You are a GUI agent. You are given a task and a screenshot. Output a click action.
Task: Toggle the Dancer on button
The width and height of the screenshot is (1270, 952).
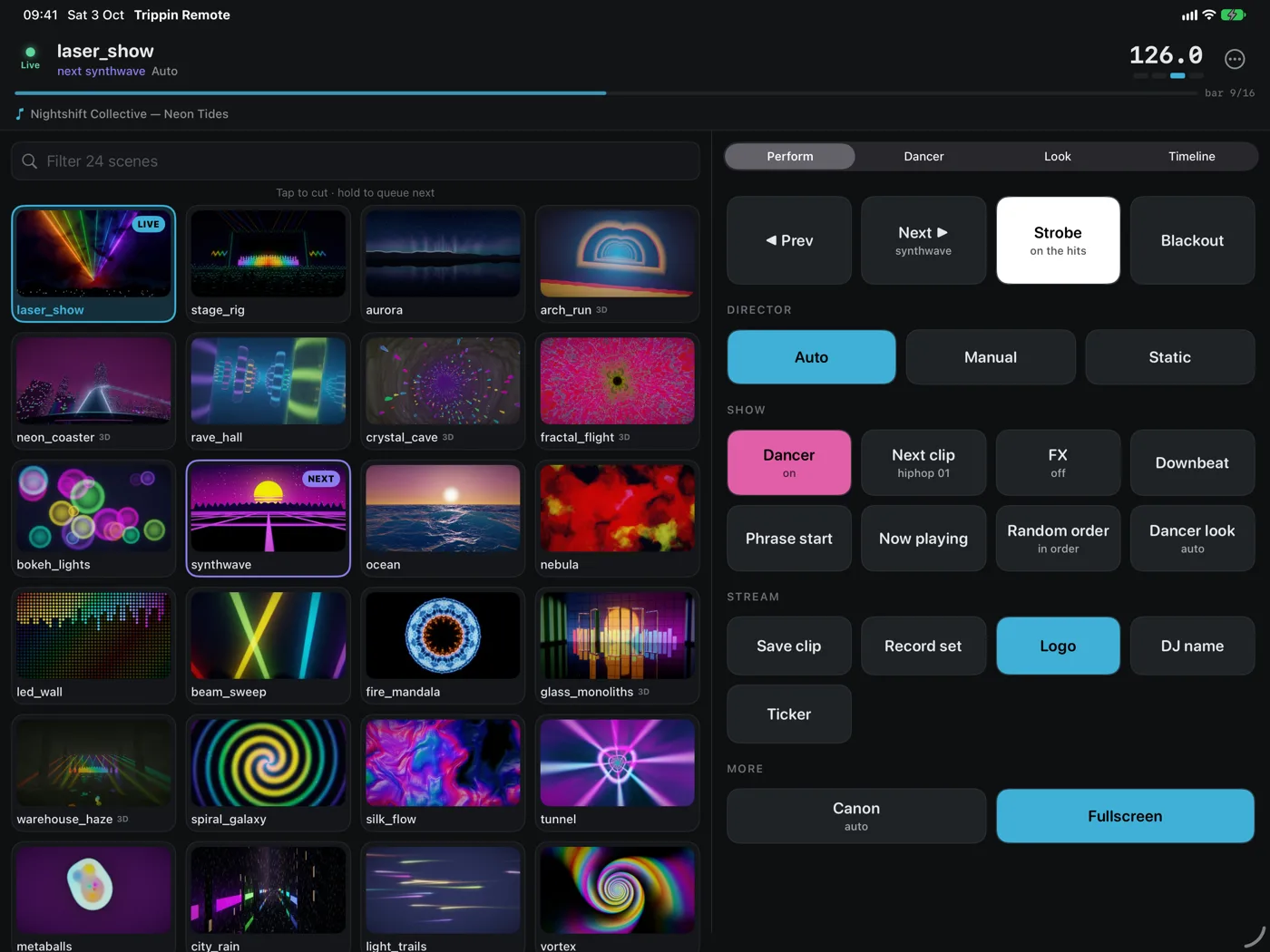(x=789, y=462)
